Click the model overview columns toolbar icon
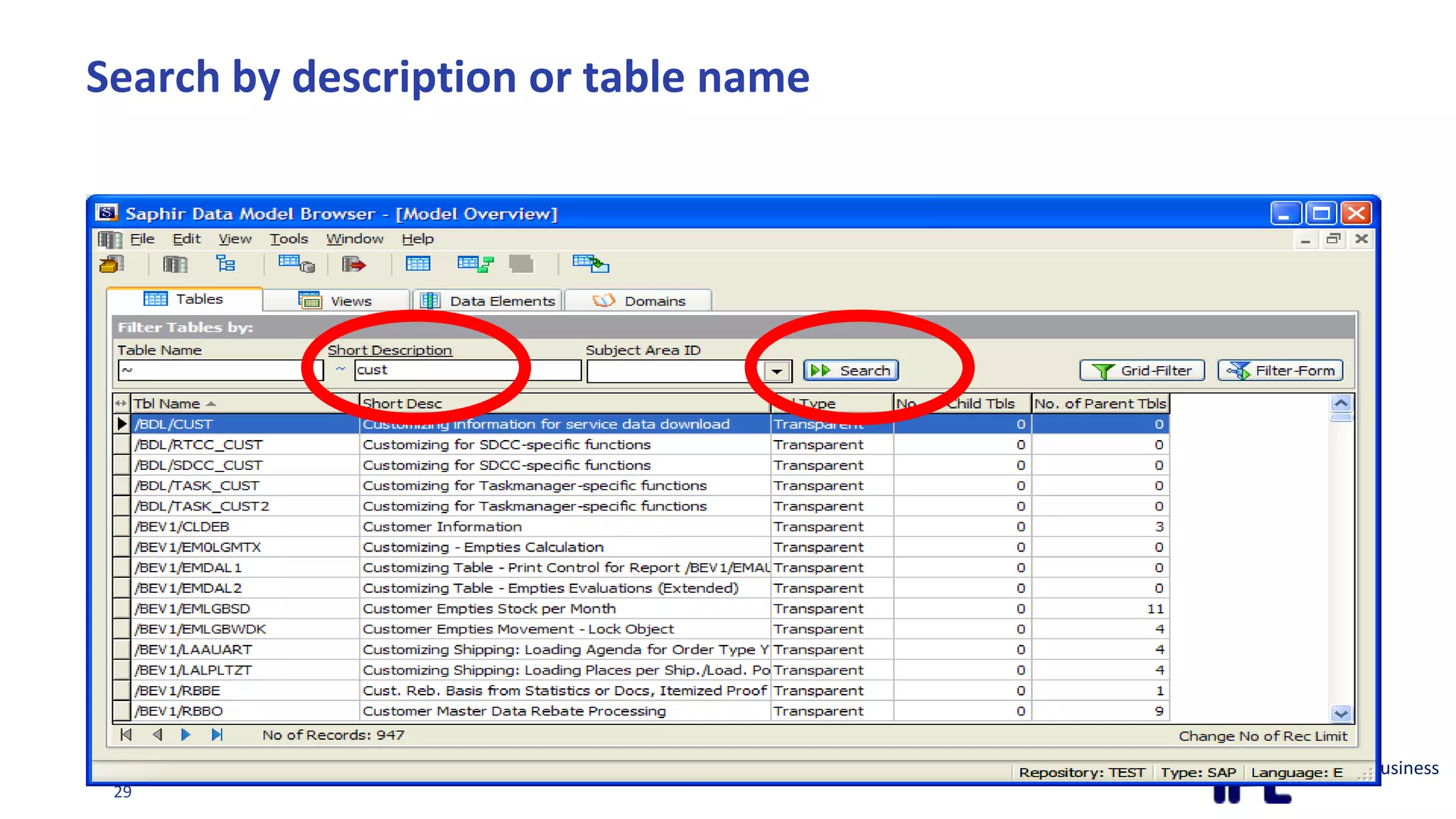The width and height of the screenshot is (1456, 819). (175, 264)
